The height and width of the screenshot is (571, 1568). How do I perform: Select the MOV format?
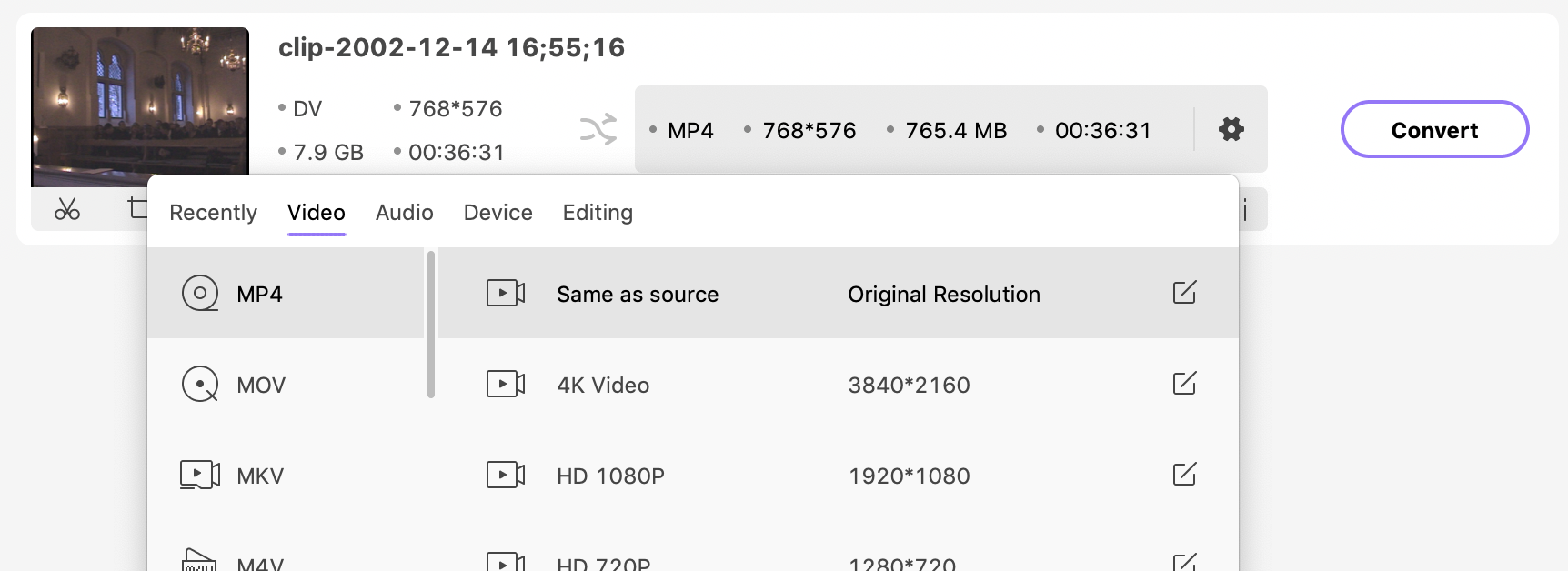point(260,385)
